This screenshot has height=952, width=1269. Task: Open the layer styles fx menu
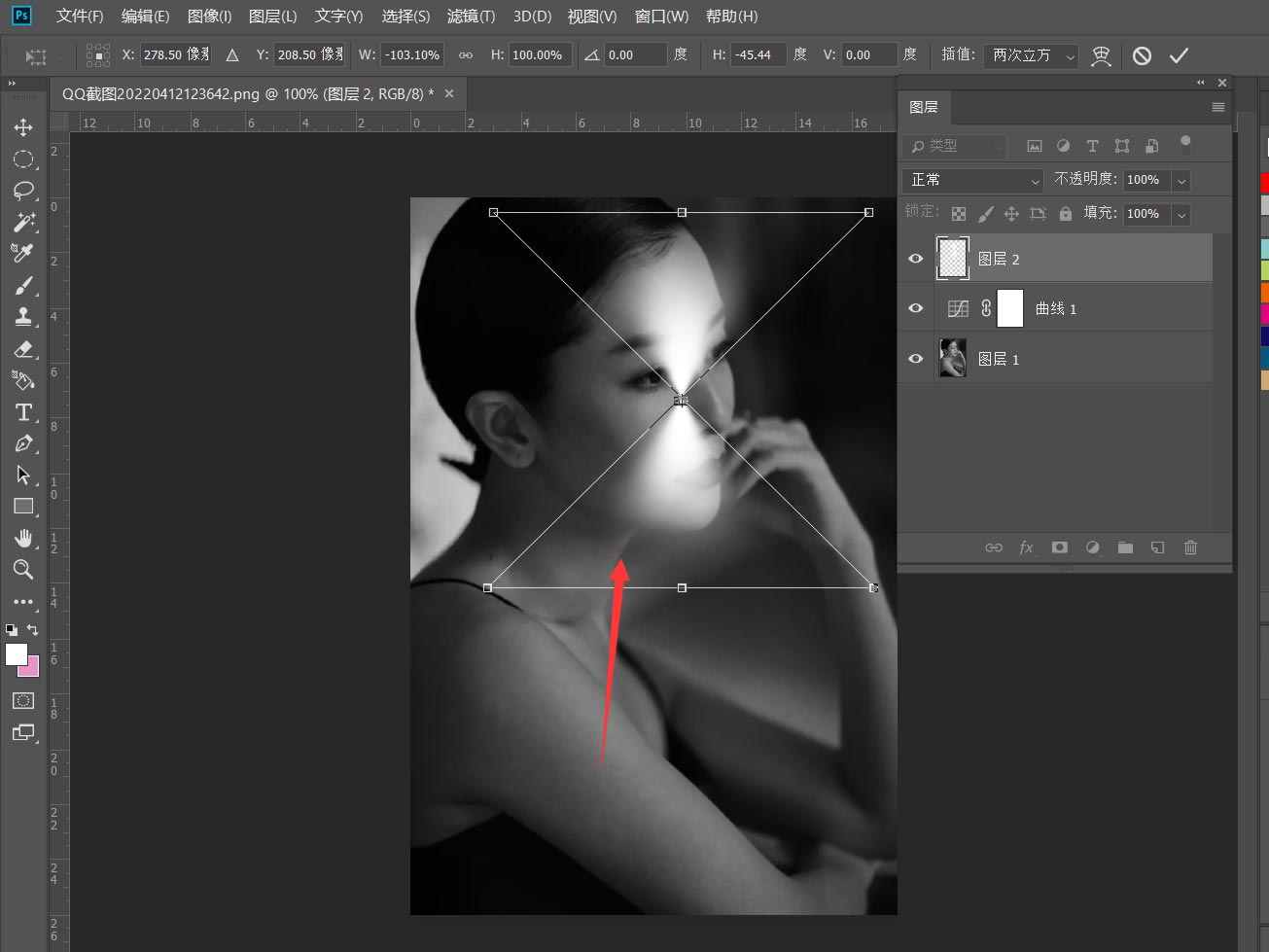1027,547
